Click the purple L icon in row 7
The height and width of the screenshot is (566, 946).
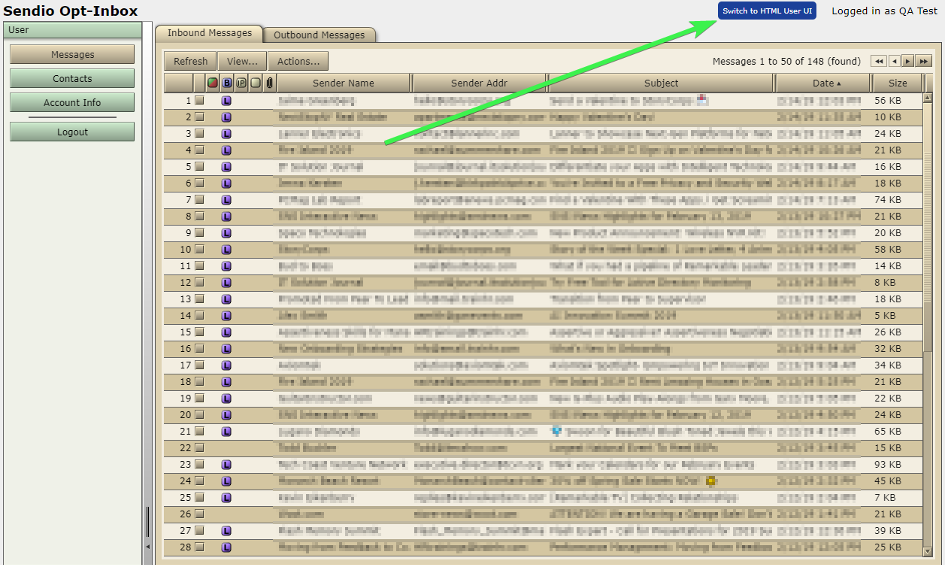[226, 200]
